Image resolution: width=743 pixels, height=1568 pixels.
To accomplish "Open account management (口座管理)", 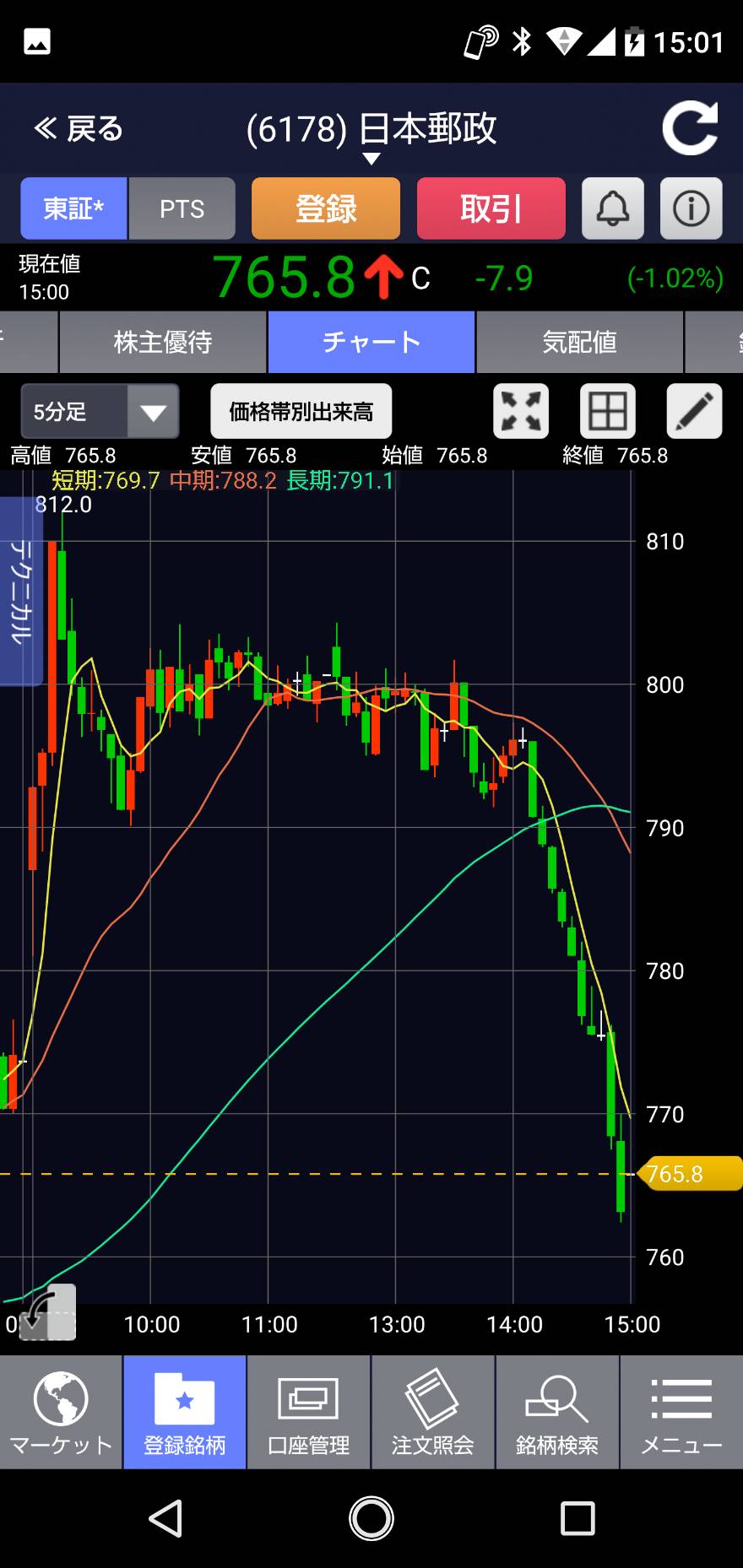I will 309,1412.
